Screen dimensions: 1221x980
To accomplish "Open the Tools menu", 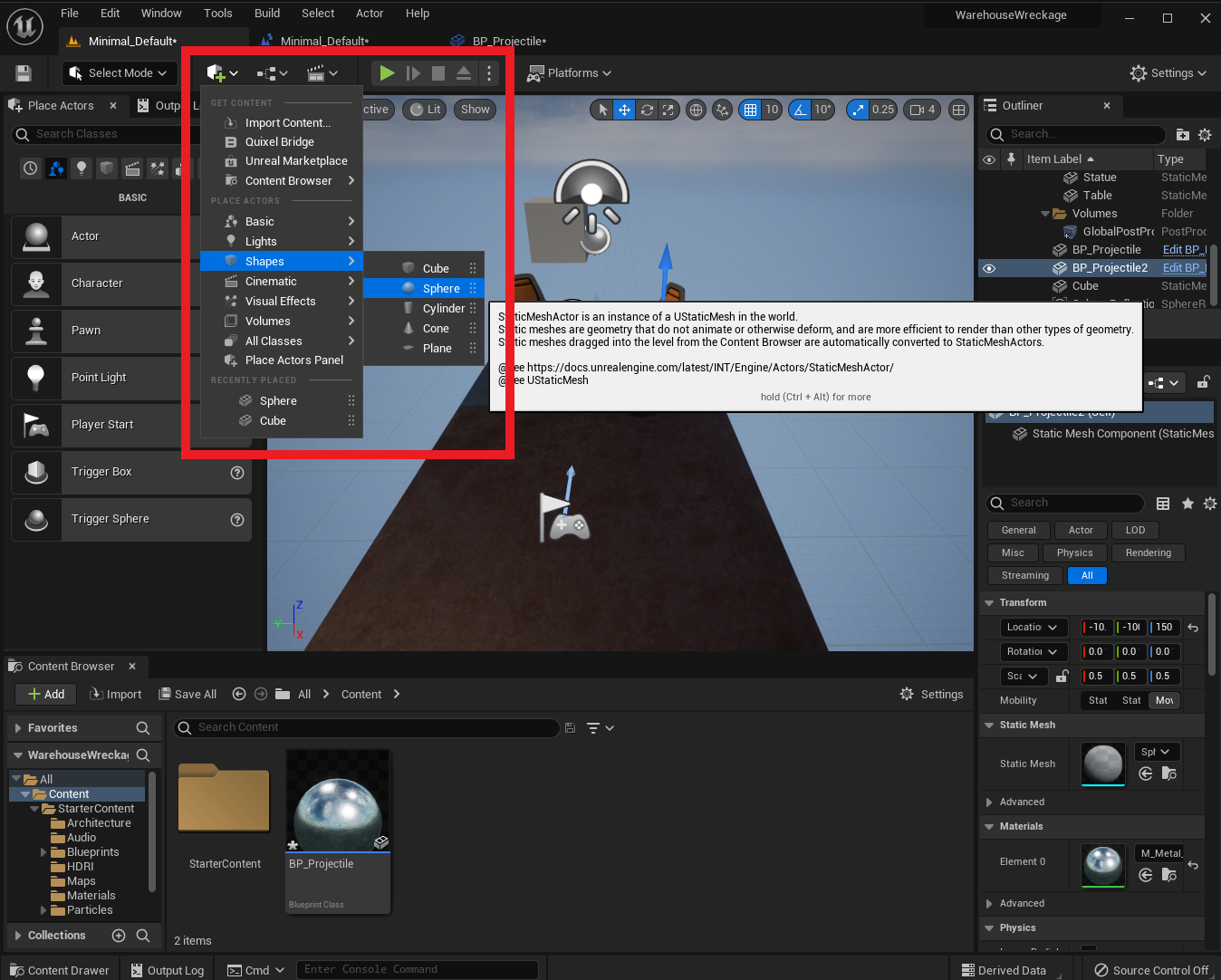I will [x=218, y=14].
